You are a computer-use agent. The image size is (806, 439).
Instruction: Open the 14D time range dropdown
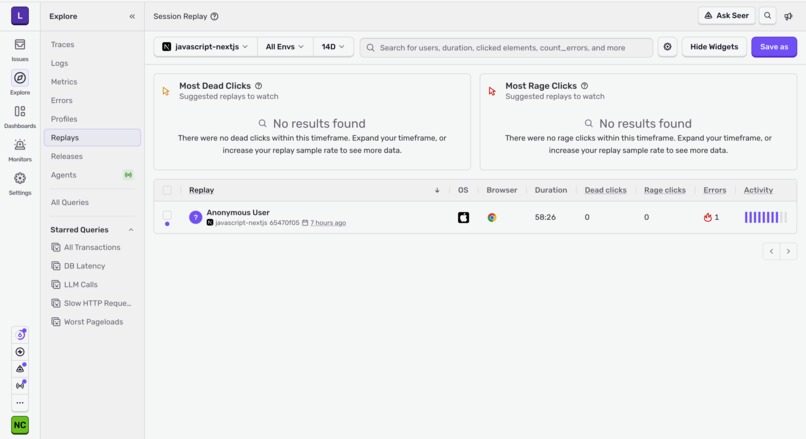point(333,47)
